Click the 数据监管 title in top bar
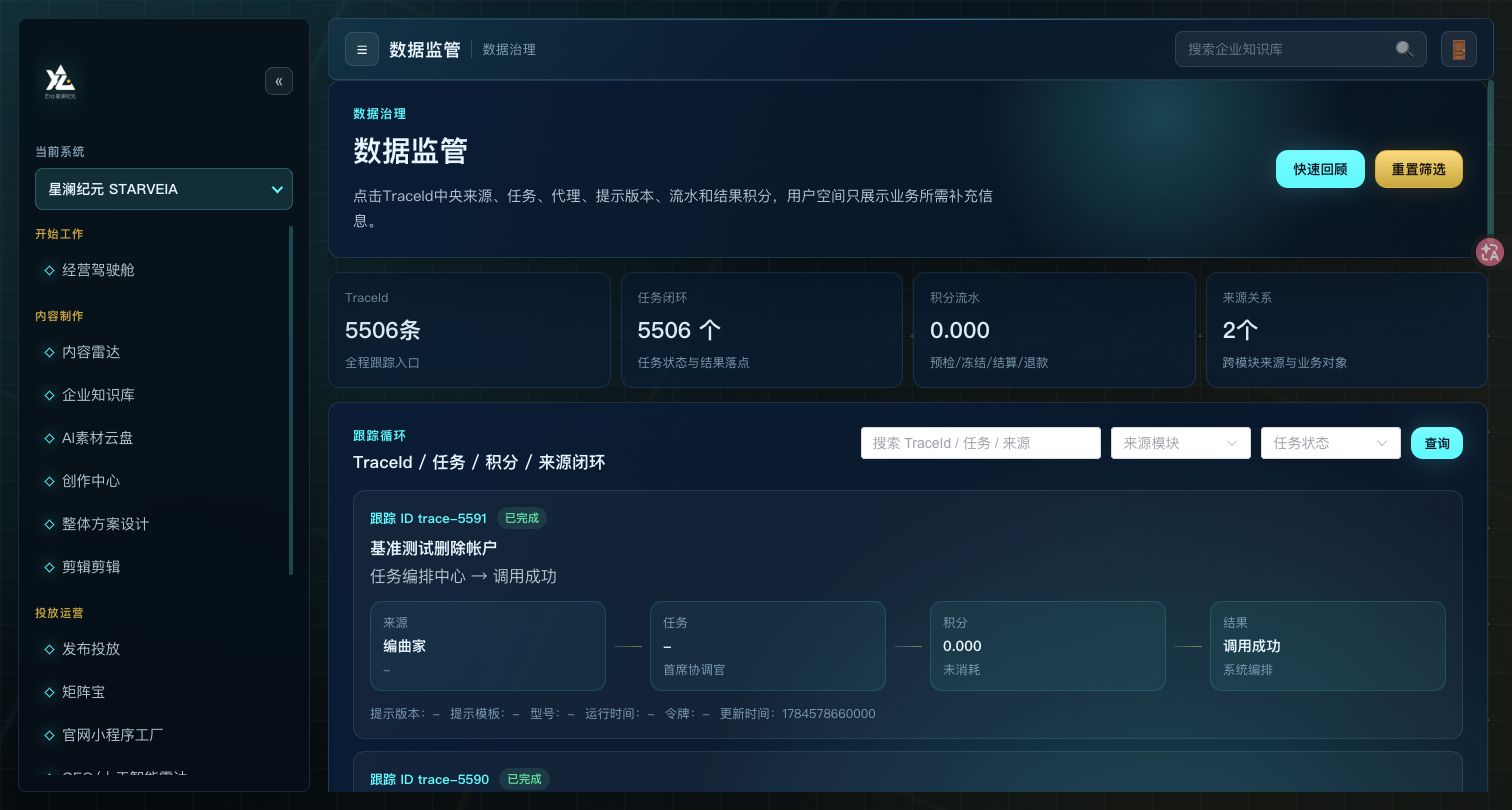The height and width of the screenshot is (810, 1512). coord(424,49)
